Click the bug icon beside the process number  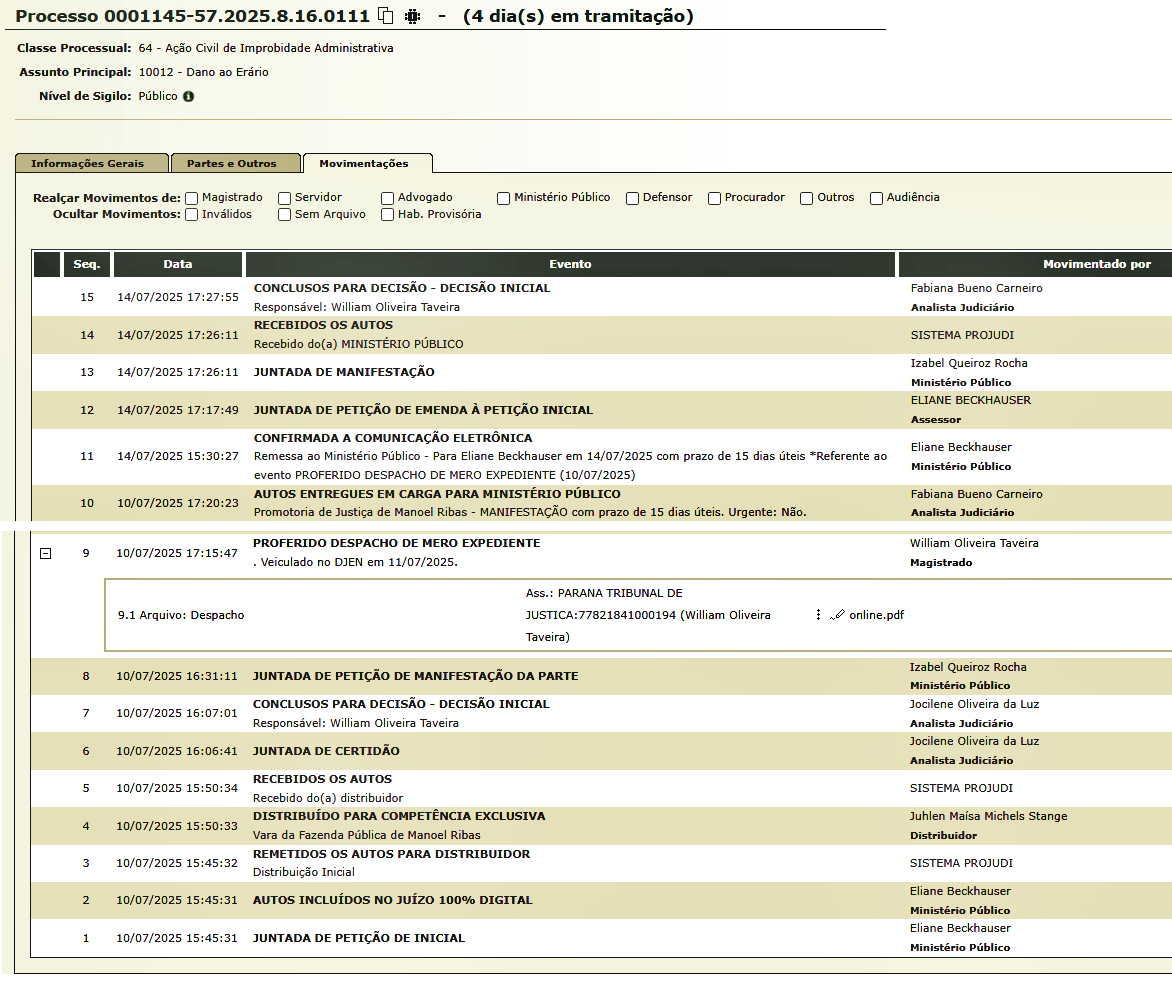tap(413, 16)
